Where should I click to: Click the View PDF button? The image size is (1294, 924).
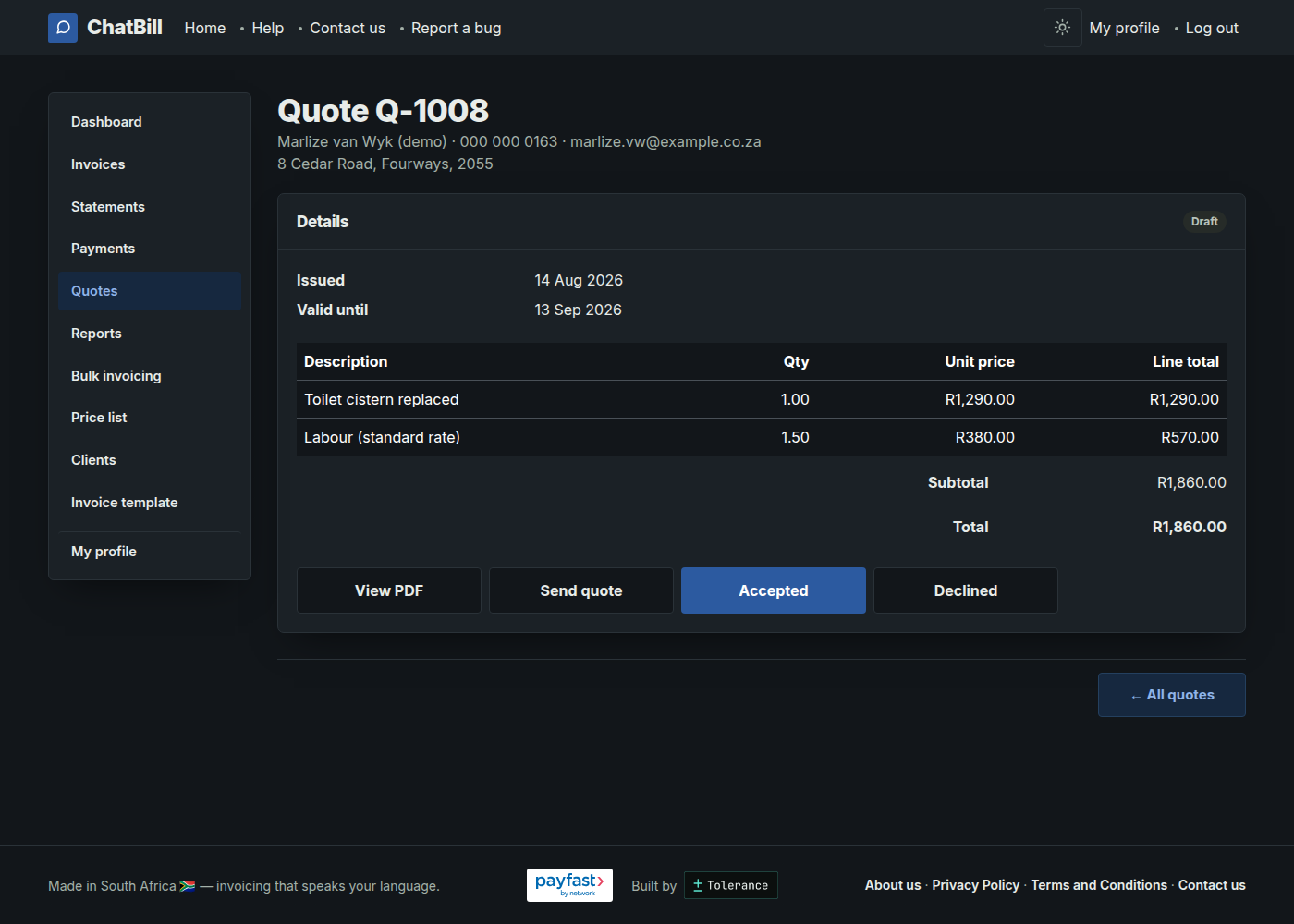(389, 590)
